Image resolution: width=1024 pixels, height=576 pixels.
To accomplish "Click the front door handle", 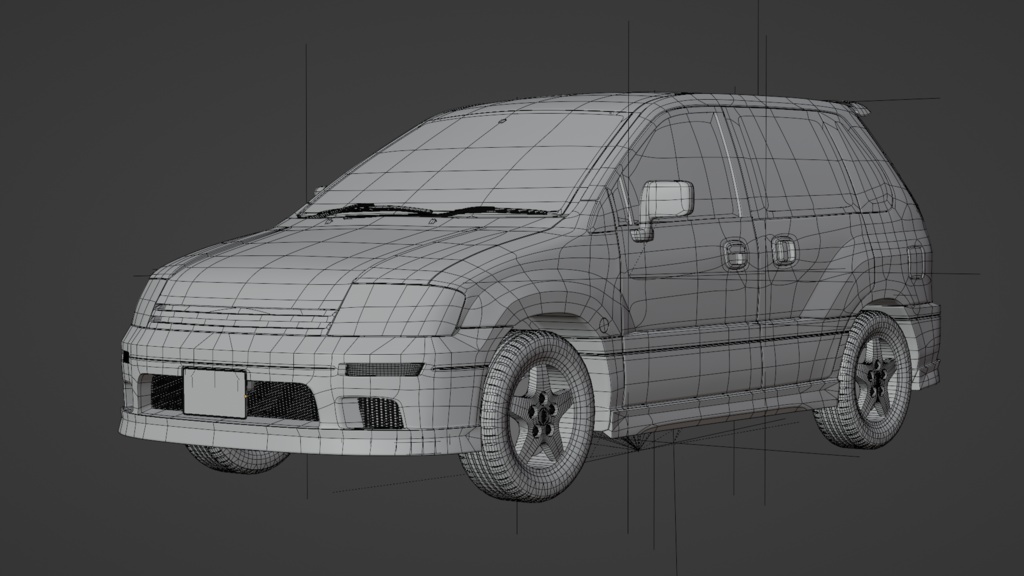I will pos(734,254).
